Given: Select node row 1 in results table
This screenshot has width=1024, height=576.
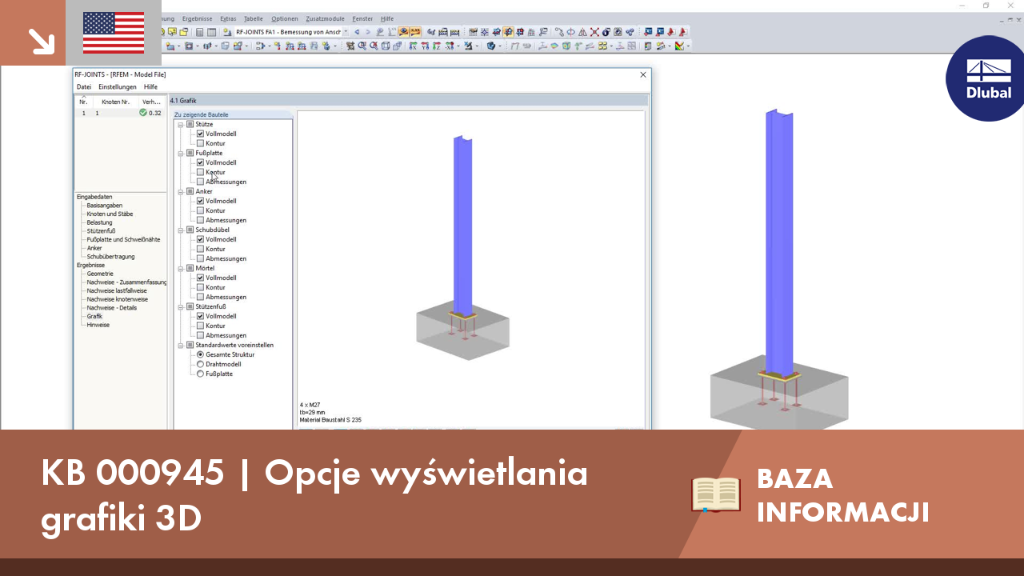Looking at the screenshot, I should point(120,113).
